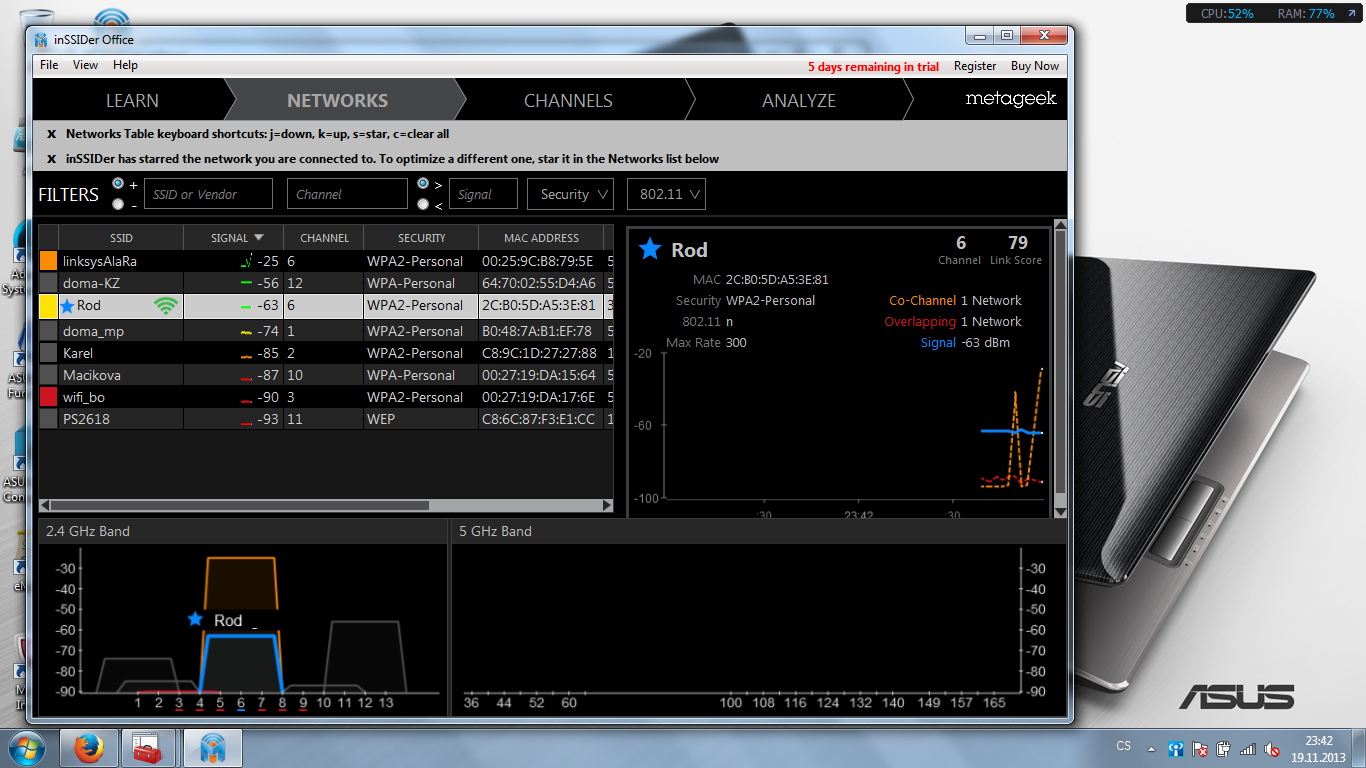The image size is (1366, 768).
Task: Click the muted volume tray icon
Action: pyautogui.click(x=1272, y=748)
